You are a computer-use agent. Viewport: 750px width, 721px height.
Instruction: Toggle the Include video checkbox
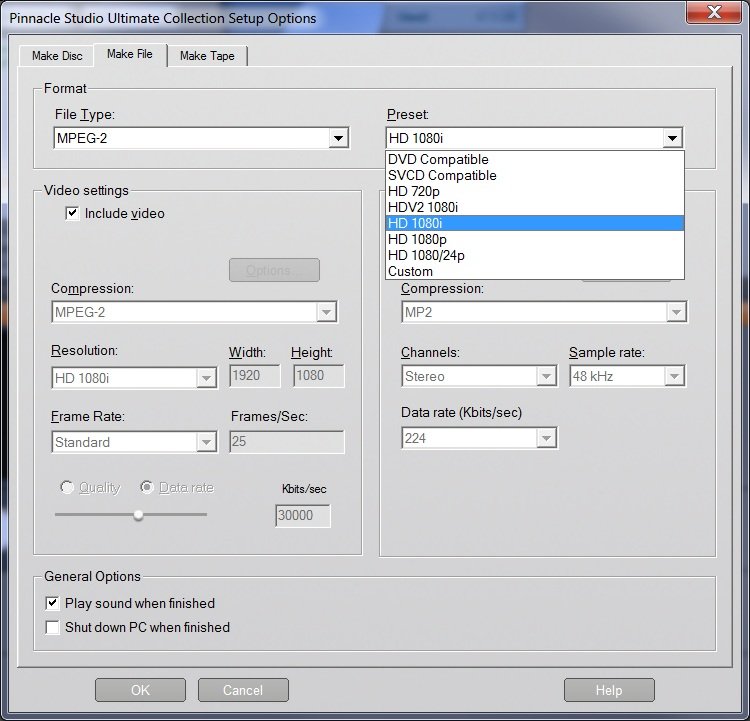tap(72, 213)
